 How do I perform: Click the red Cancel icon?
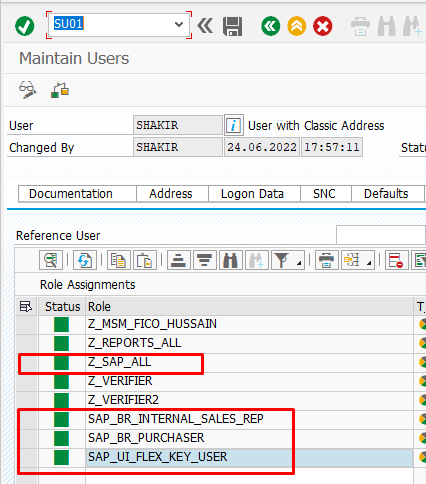coord(323,26)
